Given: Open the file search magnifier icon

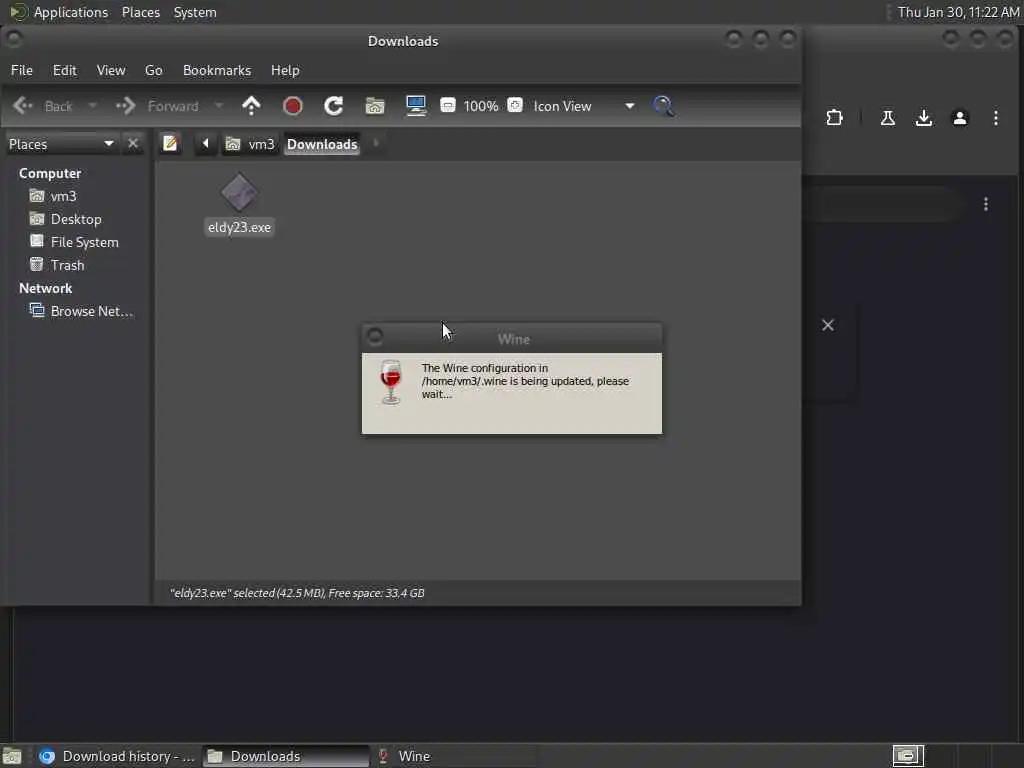Looking at the screenshot, I should click(x=664, y=106).
